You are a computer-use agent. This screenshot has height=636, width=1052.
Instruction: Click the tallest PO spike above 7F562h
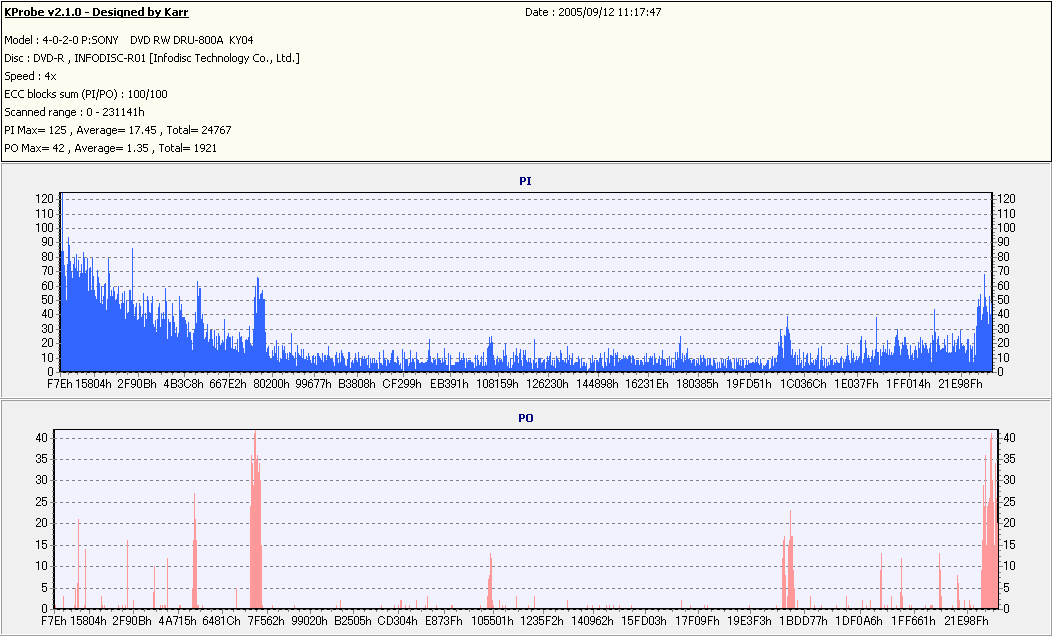255,520
